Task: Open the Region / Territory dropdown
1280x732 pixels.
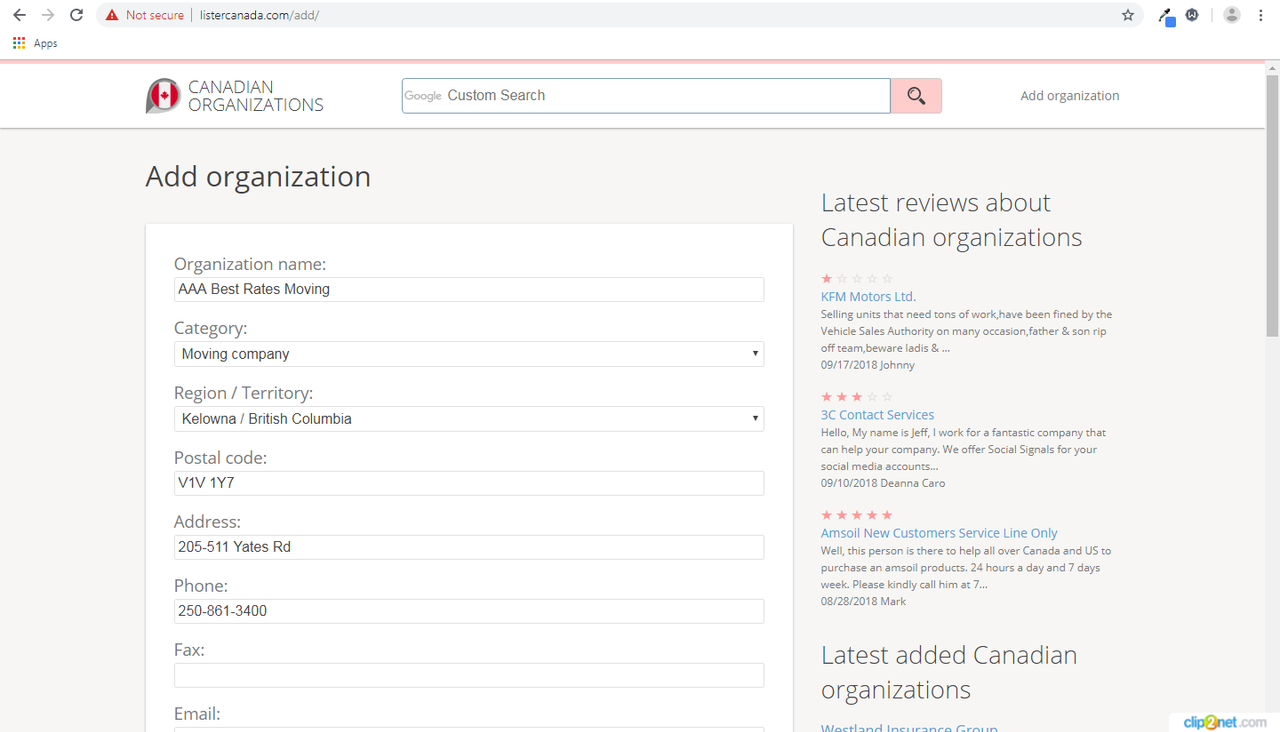Action: point(469,419)
